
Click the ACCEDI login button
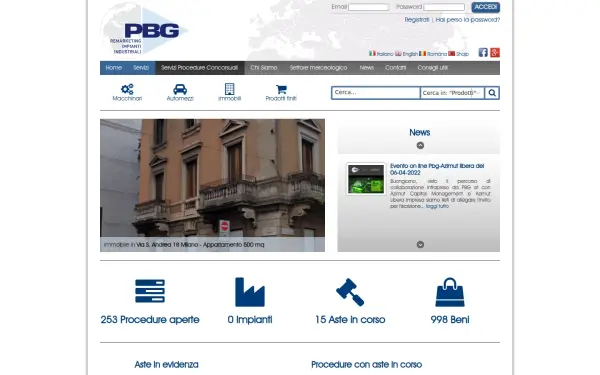pyautogui.click(x=486, y=7)
